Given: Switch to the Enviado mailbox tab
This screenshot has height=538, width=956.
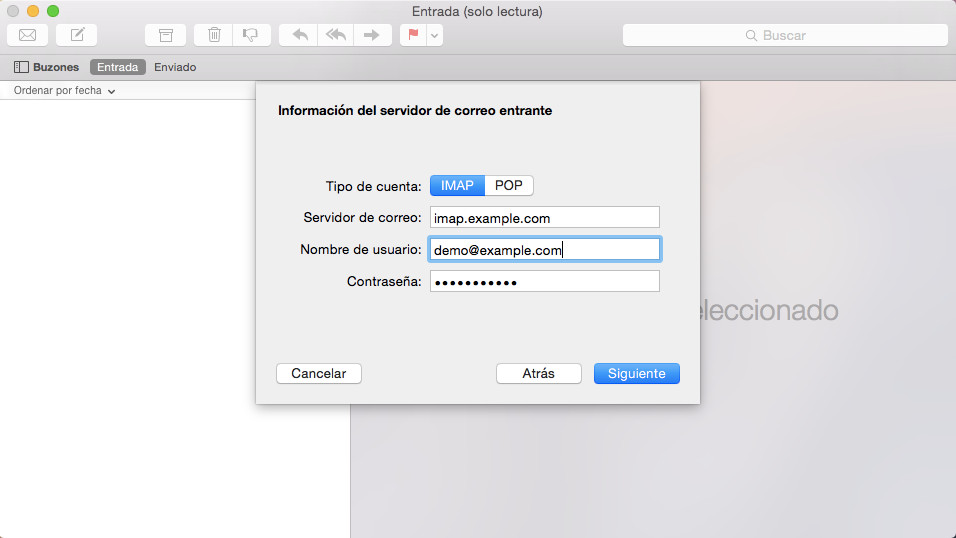Looking at the screenshot, I should (x=175, y=67).
